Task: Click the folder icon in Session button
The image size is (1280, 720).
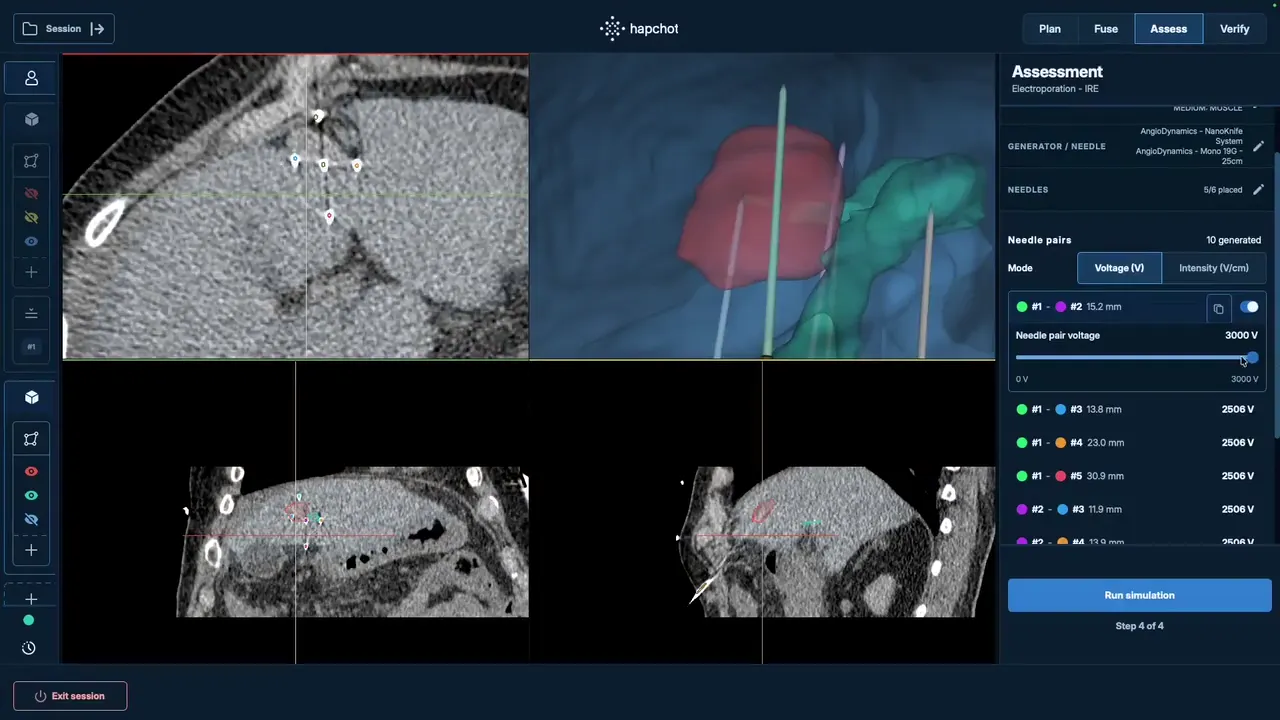Action: (x=30, y=29)
